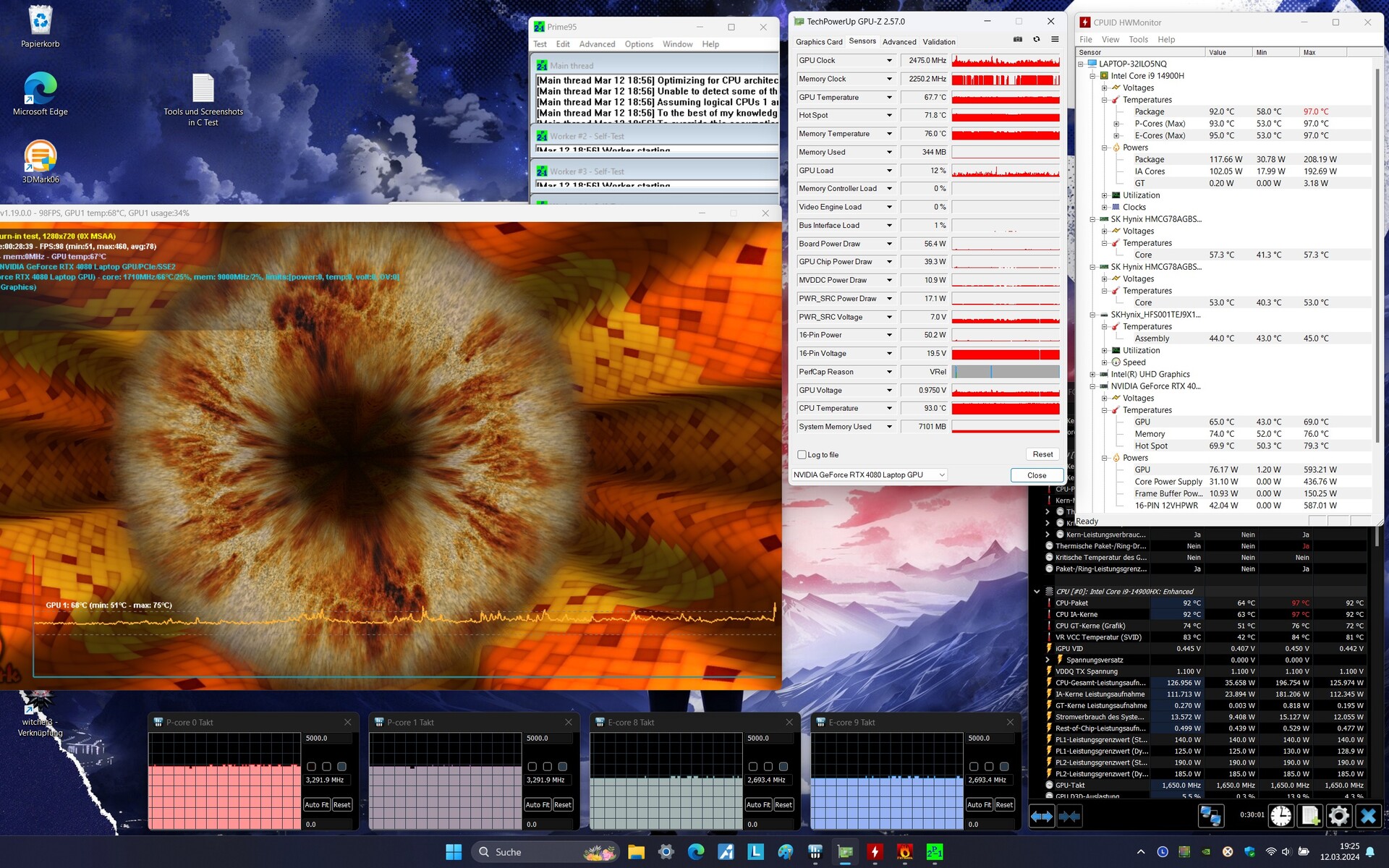
Task: Open the 3DMark06 desktop shortcut
Action: point(41,161)
